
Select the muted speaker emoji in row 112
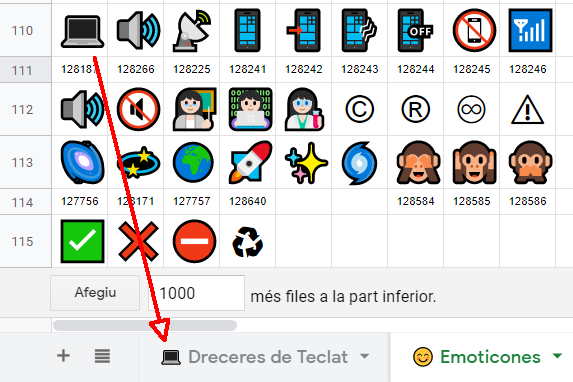tap(136, 109)
